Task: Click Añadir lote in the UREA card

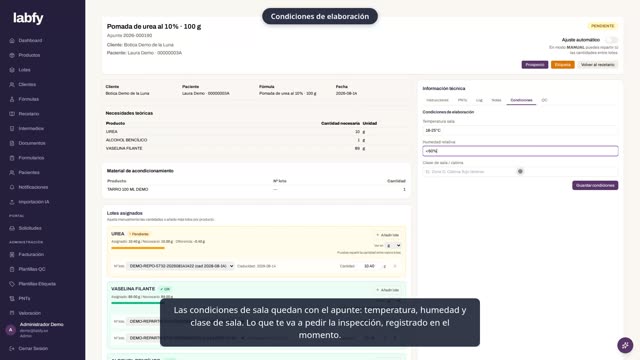Action: (388, 236)
